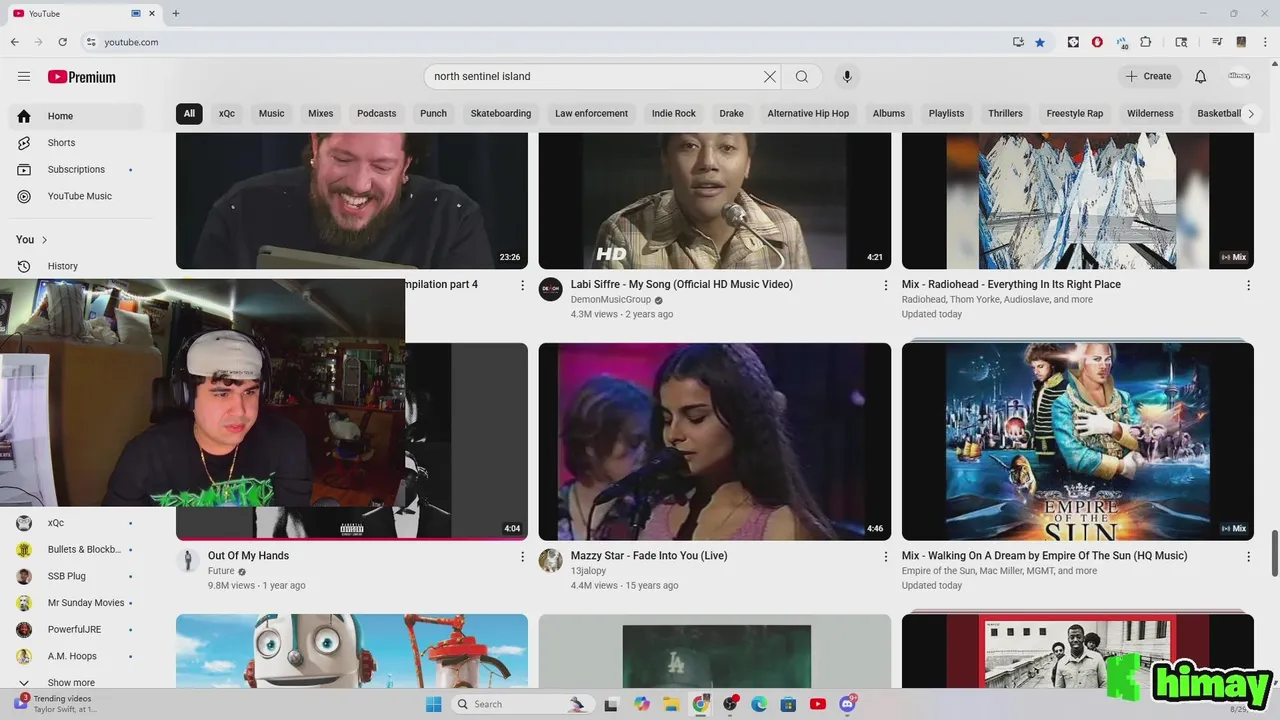
Task: Open Discord from the taskbar
Action: pos(848,704)
